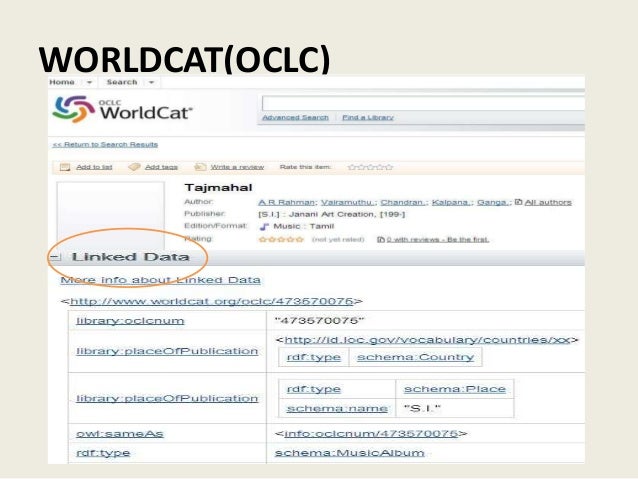Click the All authors page icon
This screenshot has height=479, width=638.
point(518,202)
